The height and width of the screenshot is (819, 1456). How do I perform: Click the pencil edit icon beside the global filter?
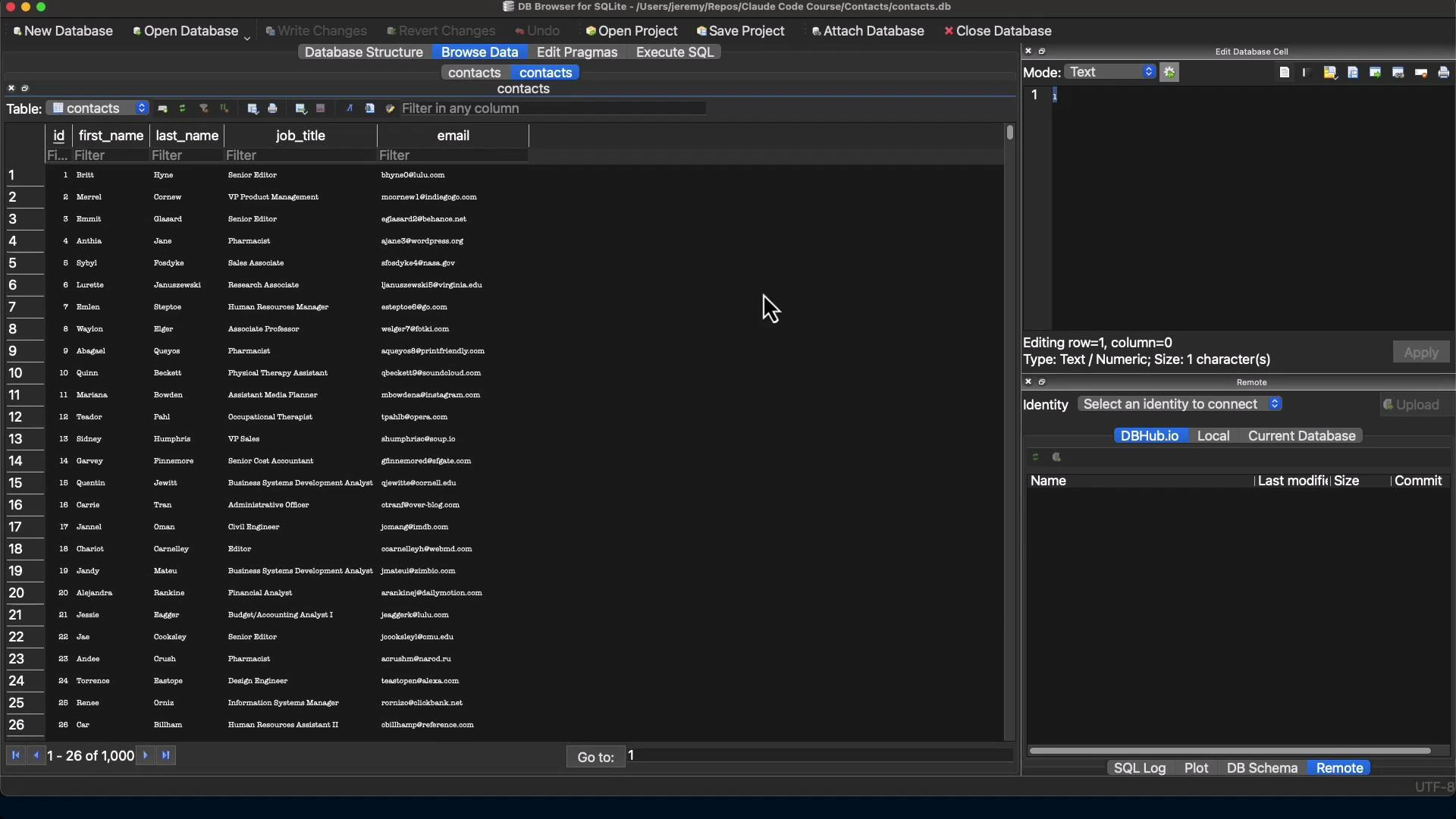tap(390, 108)
